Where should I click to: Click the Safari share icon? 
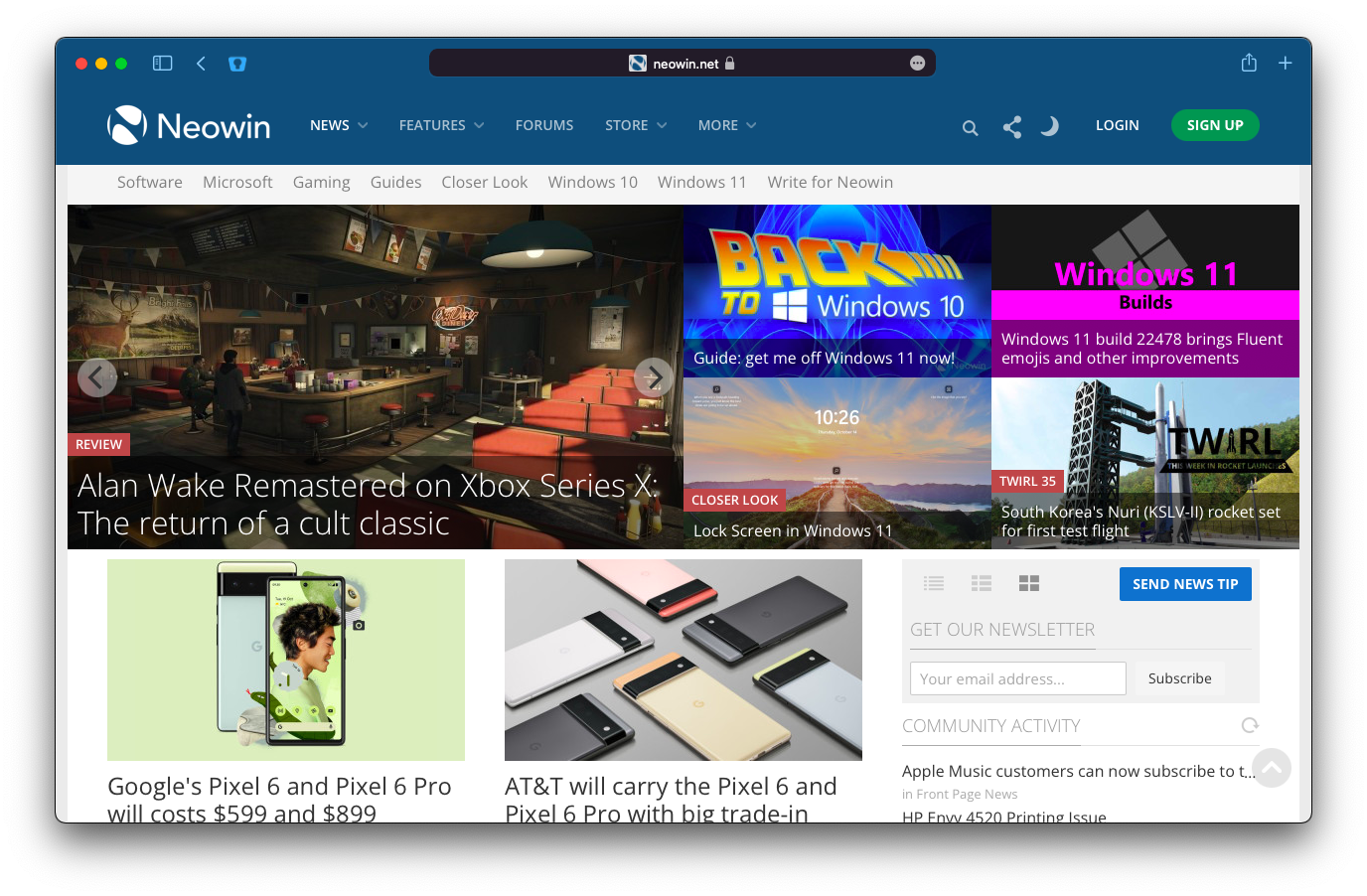tap(1249, 63)
